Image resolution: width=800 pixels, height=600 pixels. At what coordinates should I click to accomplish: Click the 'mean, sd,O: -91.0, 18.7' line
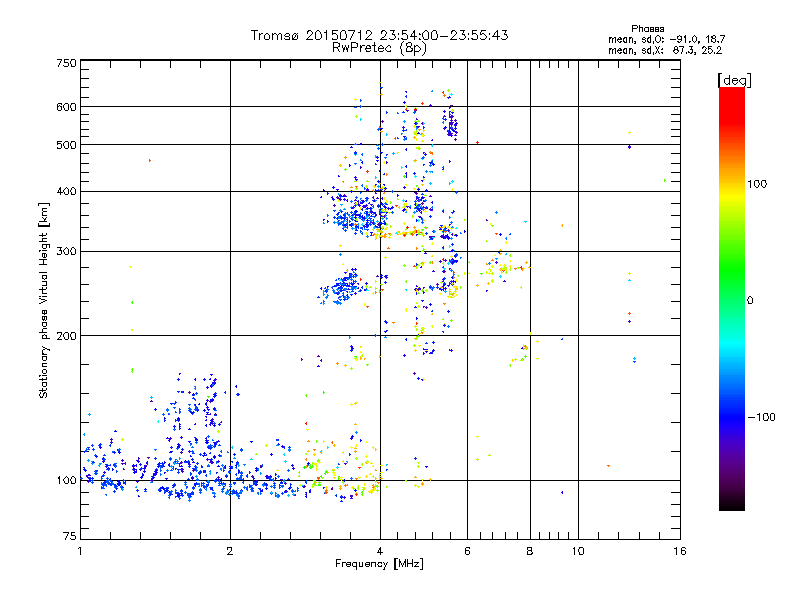coord(666,39)
